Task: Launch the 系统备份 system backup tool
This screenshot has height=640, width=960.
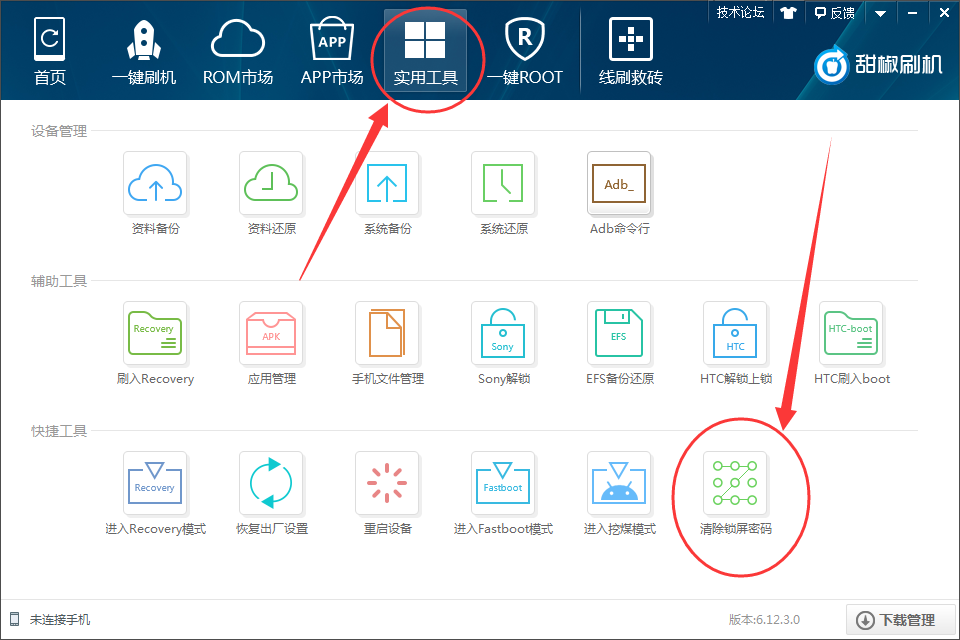Action: (387, 184)
